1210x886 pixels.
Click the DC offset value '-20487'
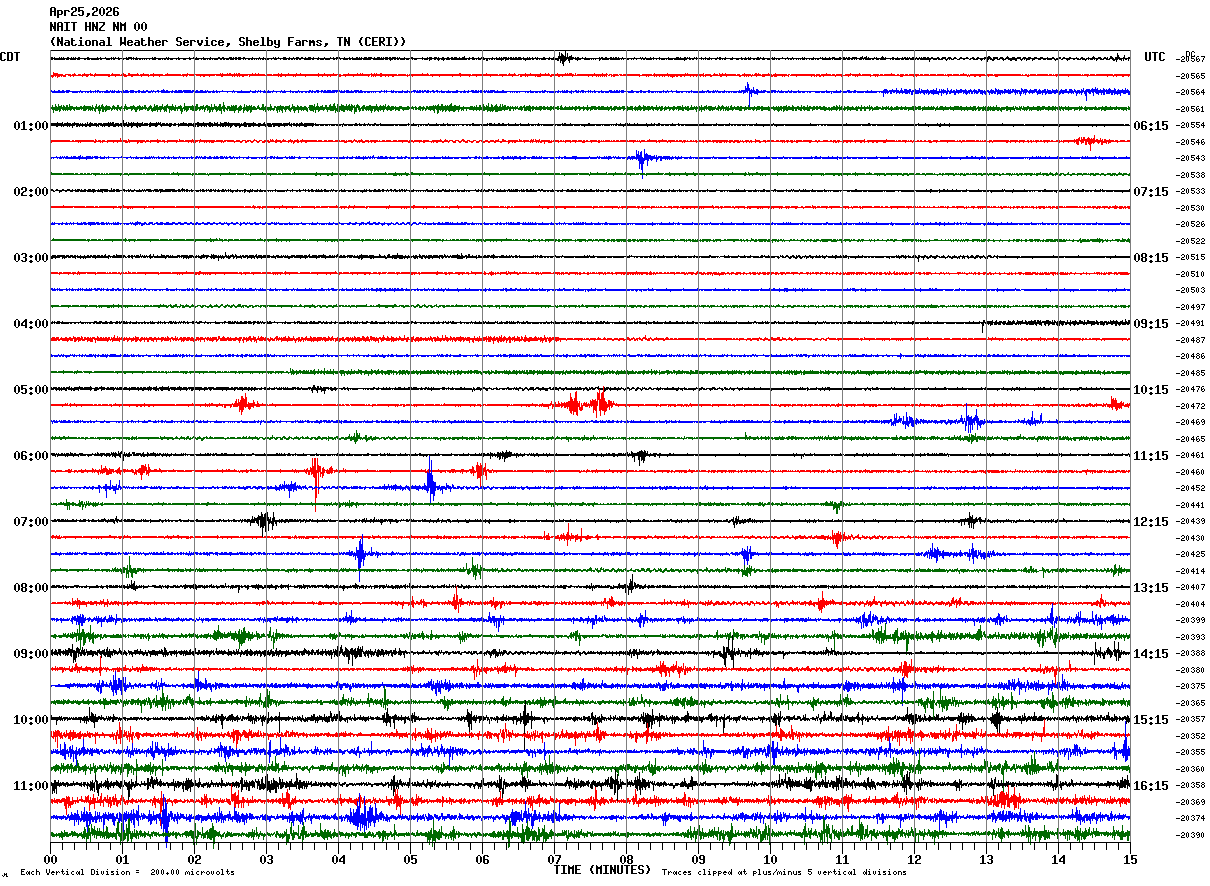(1191, 340)
